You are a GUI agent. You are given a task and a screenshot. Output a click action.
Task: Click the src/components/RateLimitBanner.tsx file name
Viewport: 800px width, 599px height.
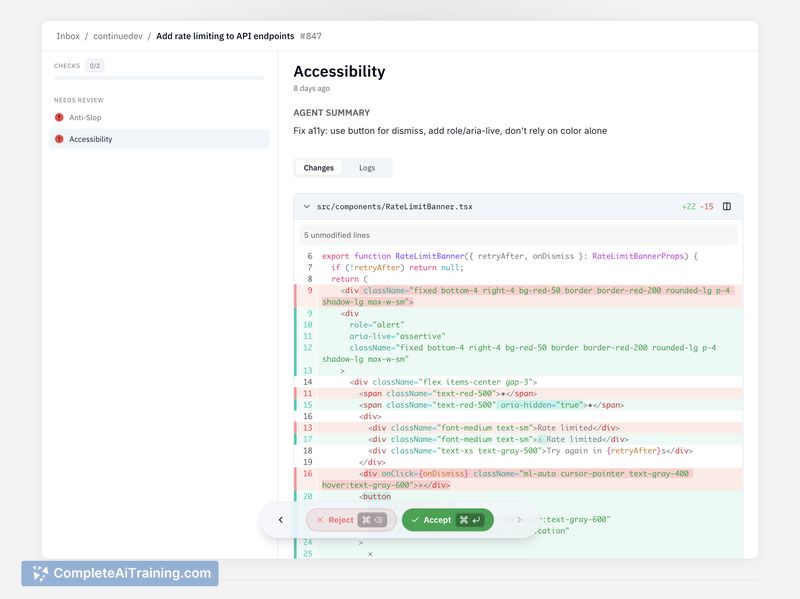click(x=394, y=207)
